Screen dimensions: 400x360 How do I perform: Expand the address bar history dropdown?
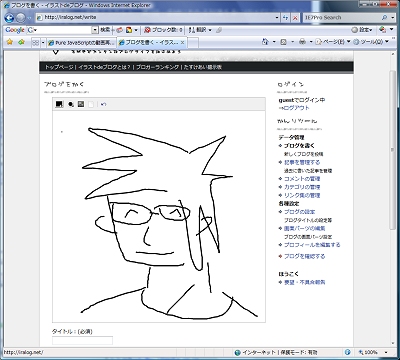(277, 18)
